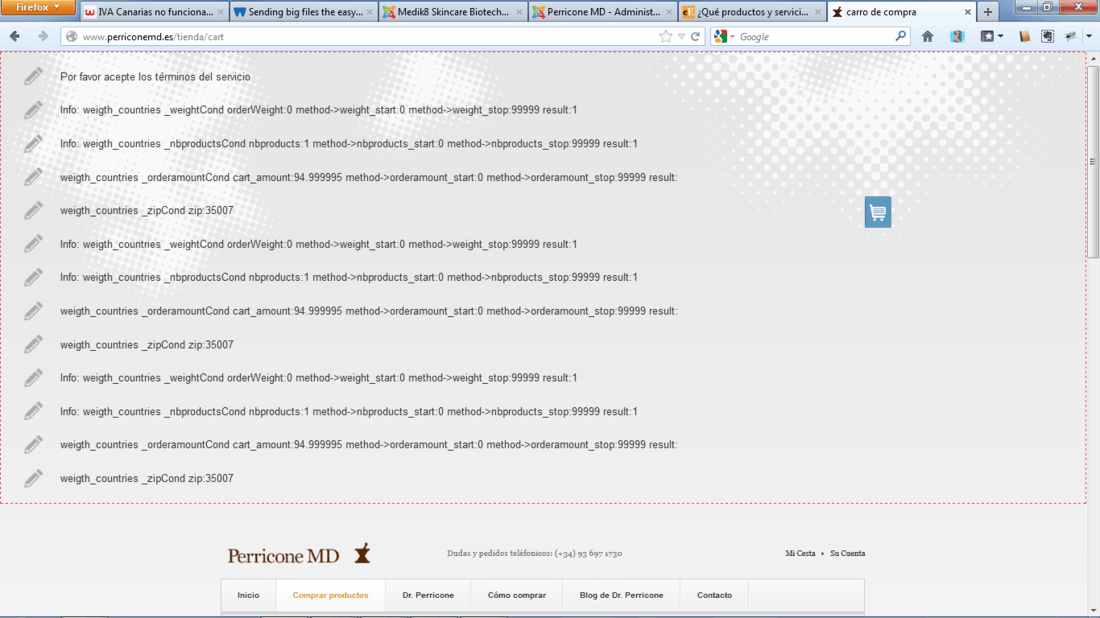Screen dimensions: 1100x618
Task: Open a new tab with plus button
Action: click(988, 12)
